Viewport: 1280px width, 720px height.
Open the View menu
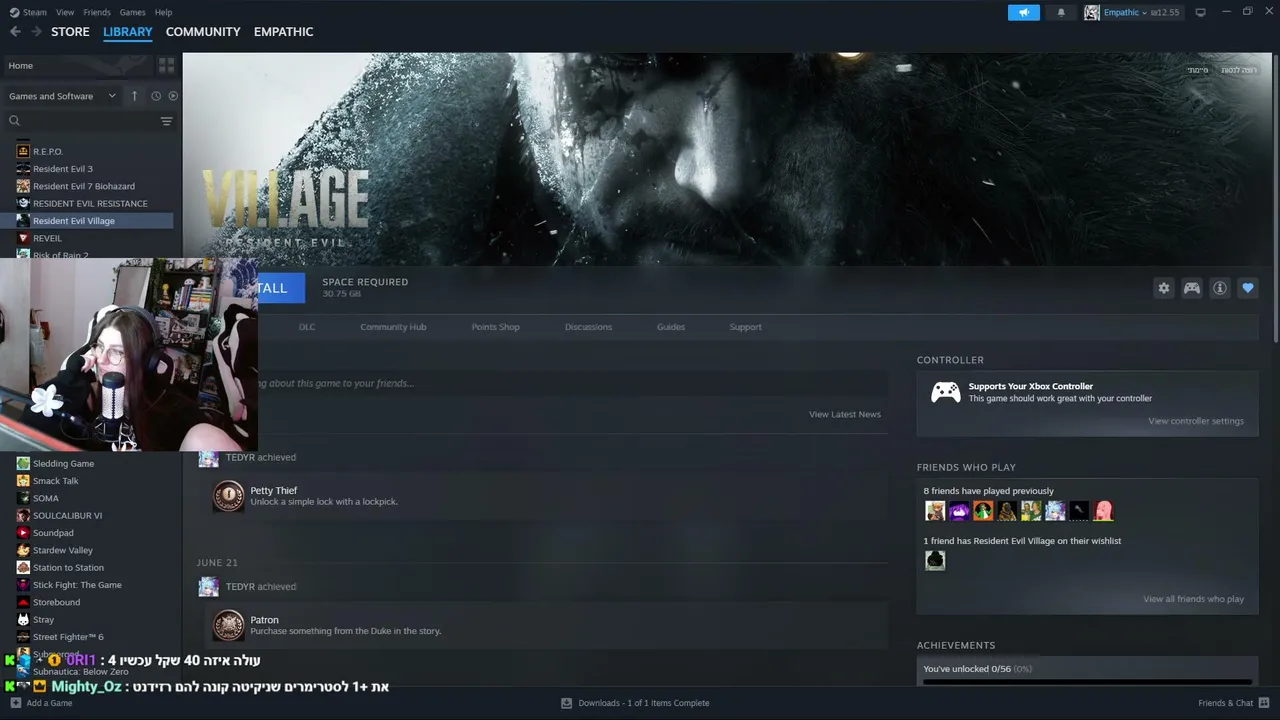click(x=65, y=12)
